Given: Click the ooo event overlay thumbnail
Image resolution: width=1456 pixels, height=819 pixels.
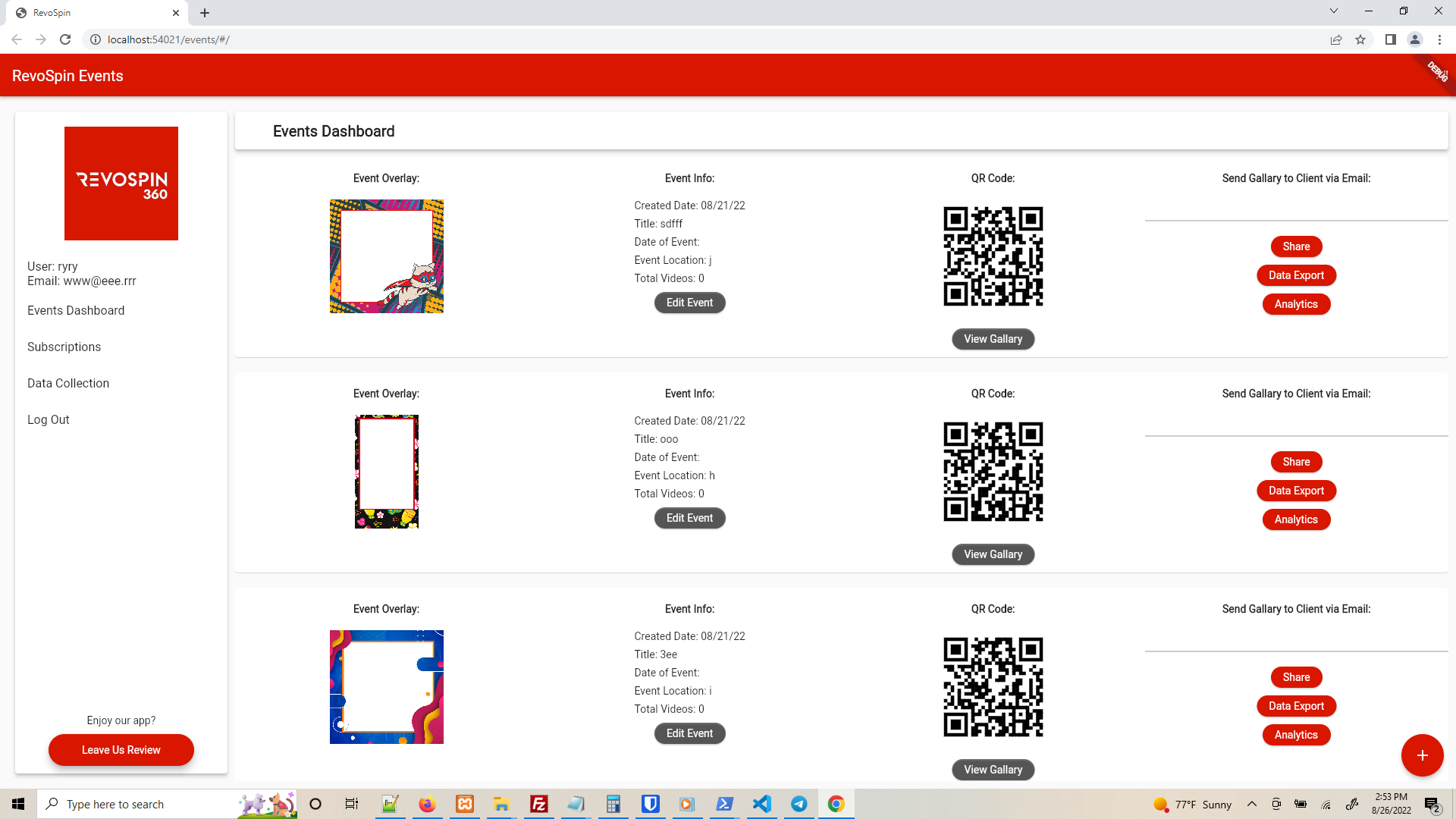Looking at the screenshot, I should click(387, 472).
